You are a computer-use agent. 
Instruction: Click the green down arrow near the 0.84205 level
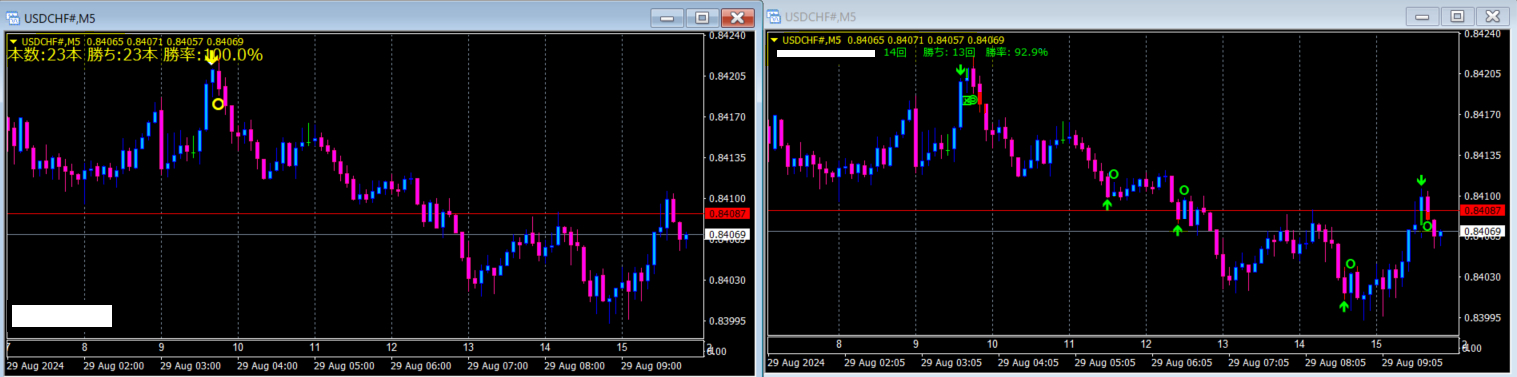click(960, 70)
